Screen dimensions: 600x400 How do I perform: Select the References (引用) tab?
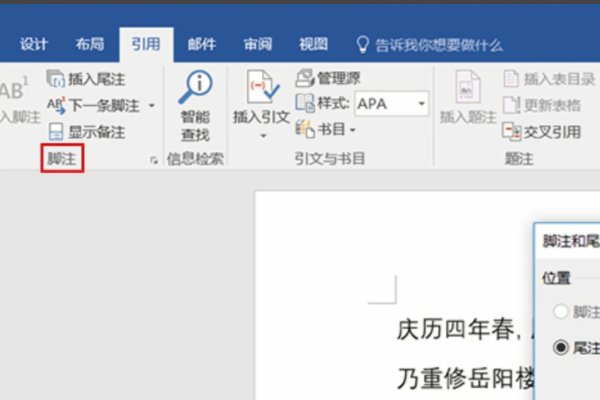click(x=146, y=44)
